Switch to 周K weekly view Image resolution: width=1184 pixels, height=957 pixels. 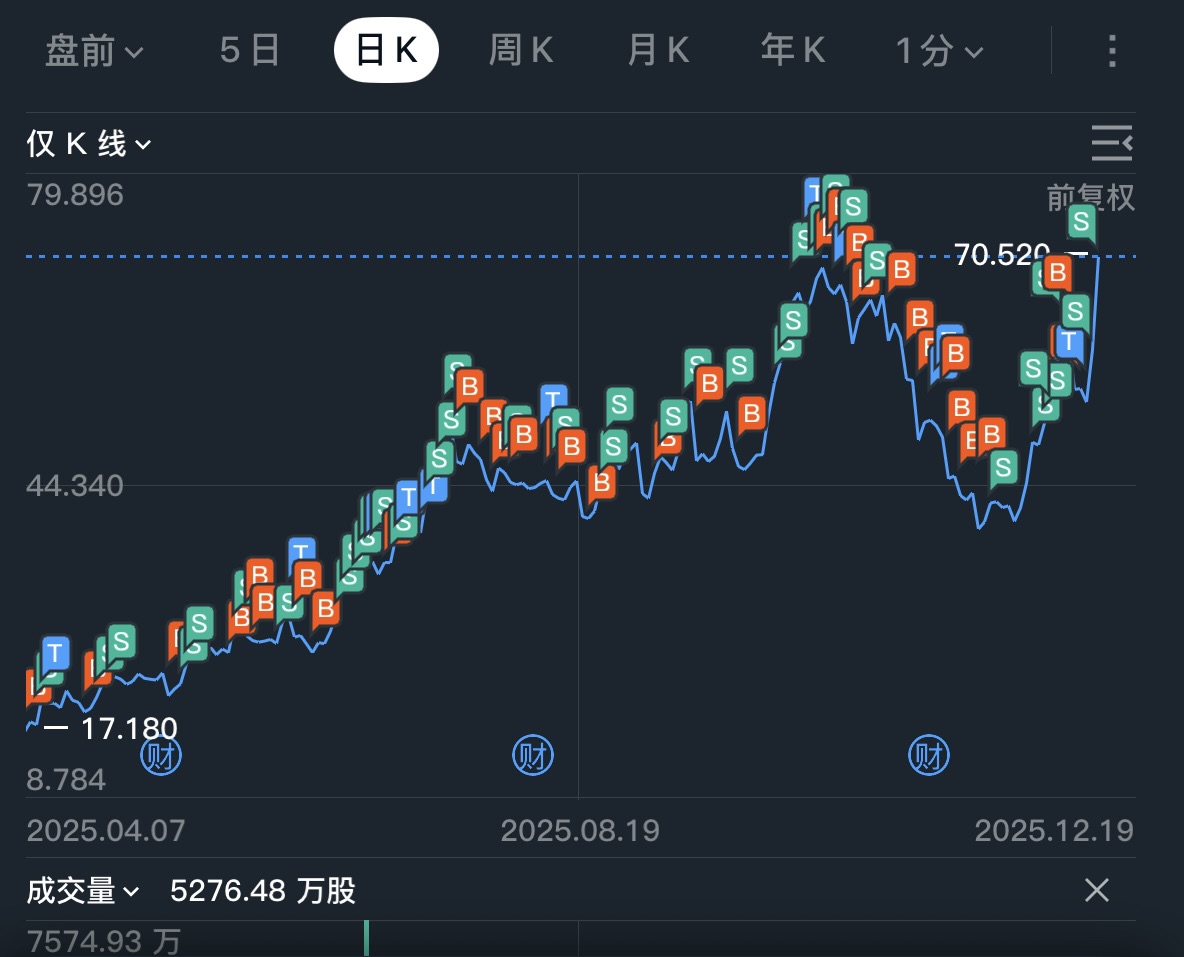[x=521, y=51]
